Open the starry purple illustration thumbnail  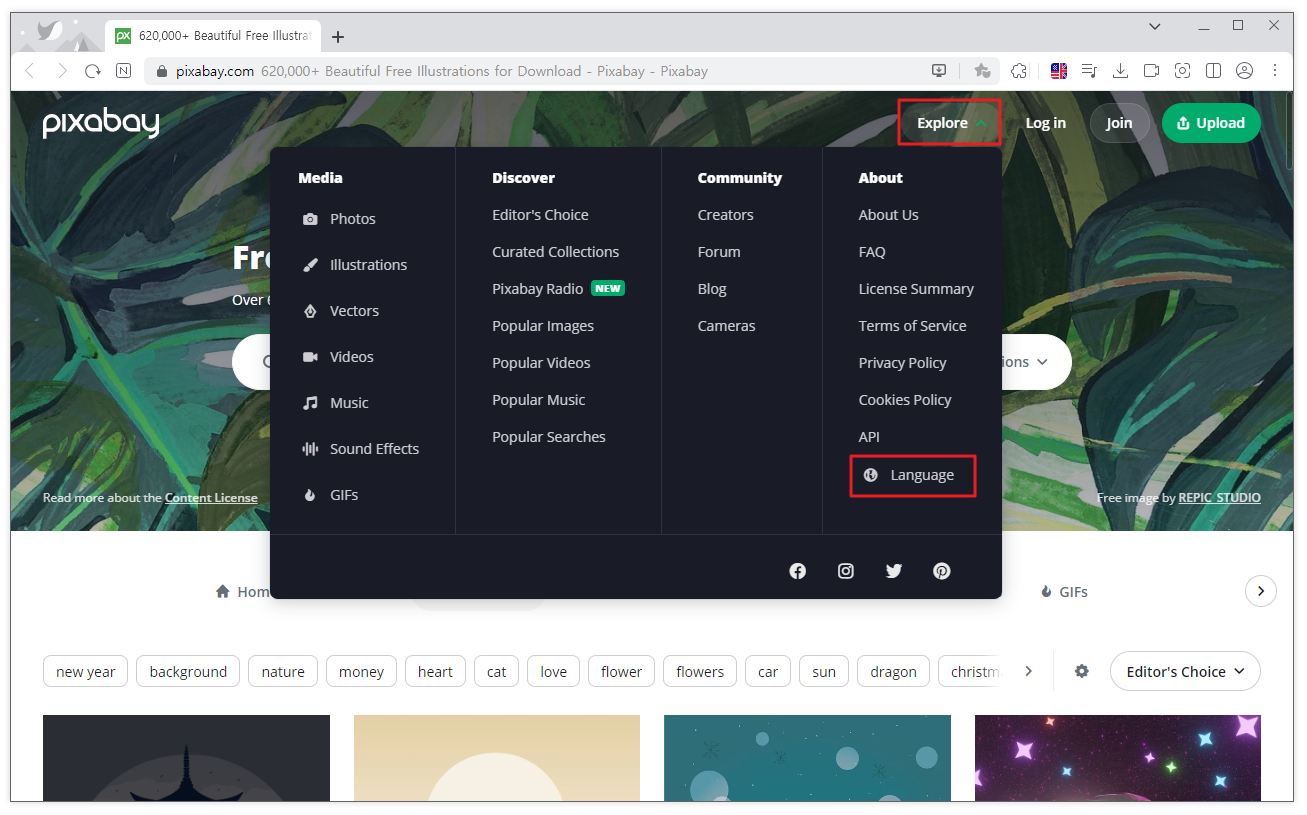point(1117,757)
